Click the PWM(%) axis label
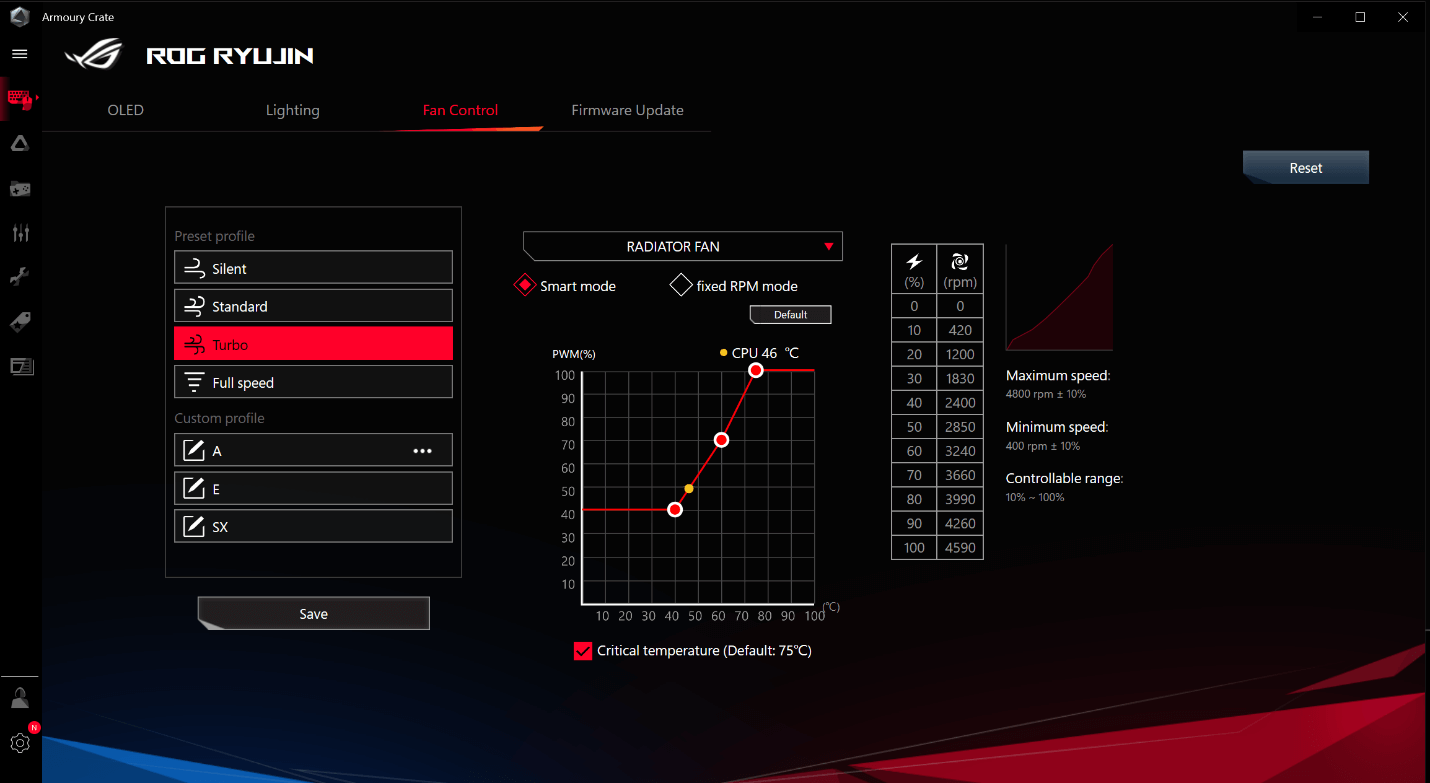 point(574,354)
